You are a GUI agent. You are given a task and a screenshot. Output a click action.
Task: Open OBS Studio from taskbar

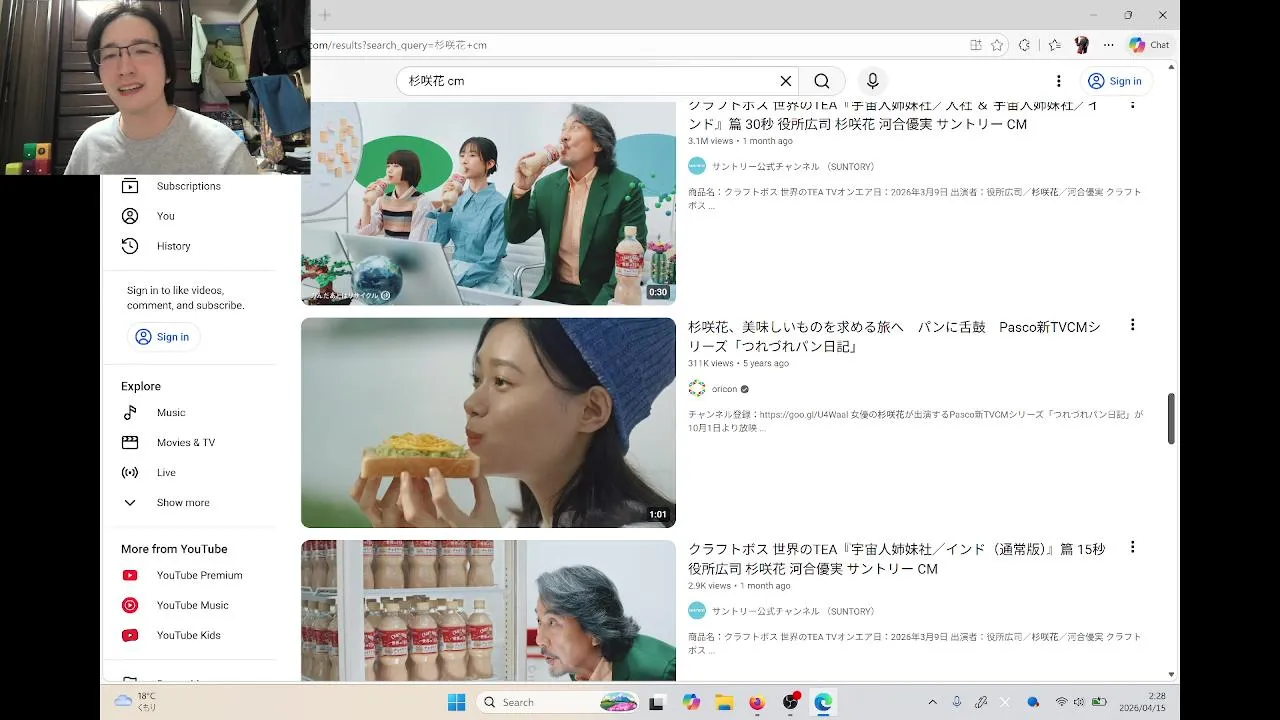tap(790, 702)
